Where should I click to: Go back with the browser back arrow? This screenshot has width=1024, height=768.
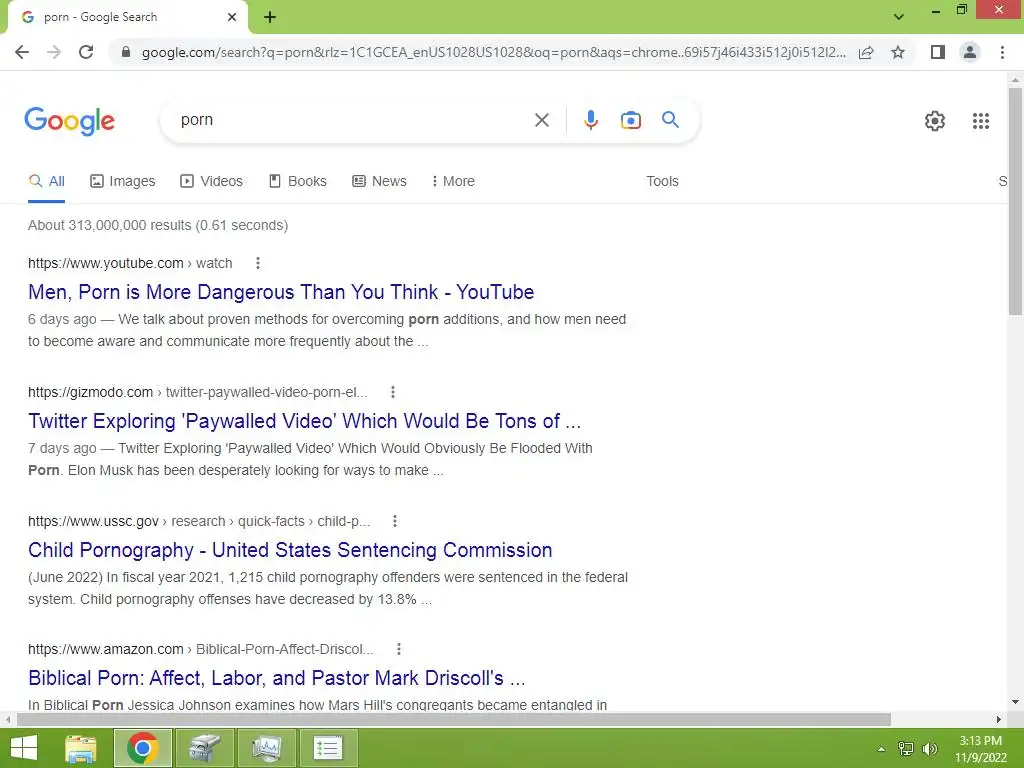[22, 52]
